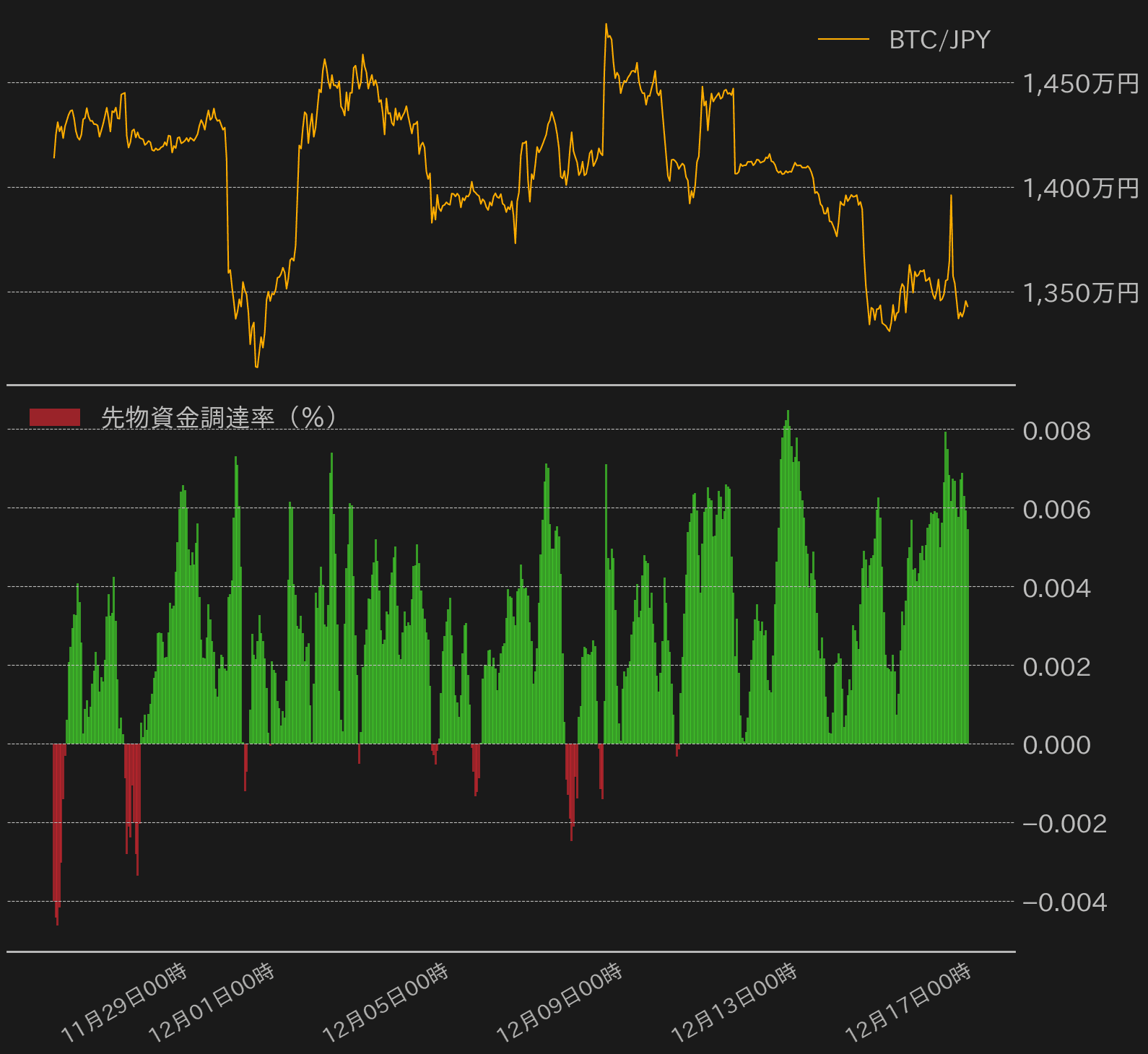Viewport: 1148px width, 1054px height.
Task: Select the −0.002 funding rate axis label
Action: tap(1064, 824)
